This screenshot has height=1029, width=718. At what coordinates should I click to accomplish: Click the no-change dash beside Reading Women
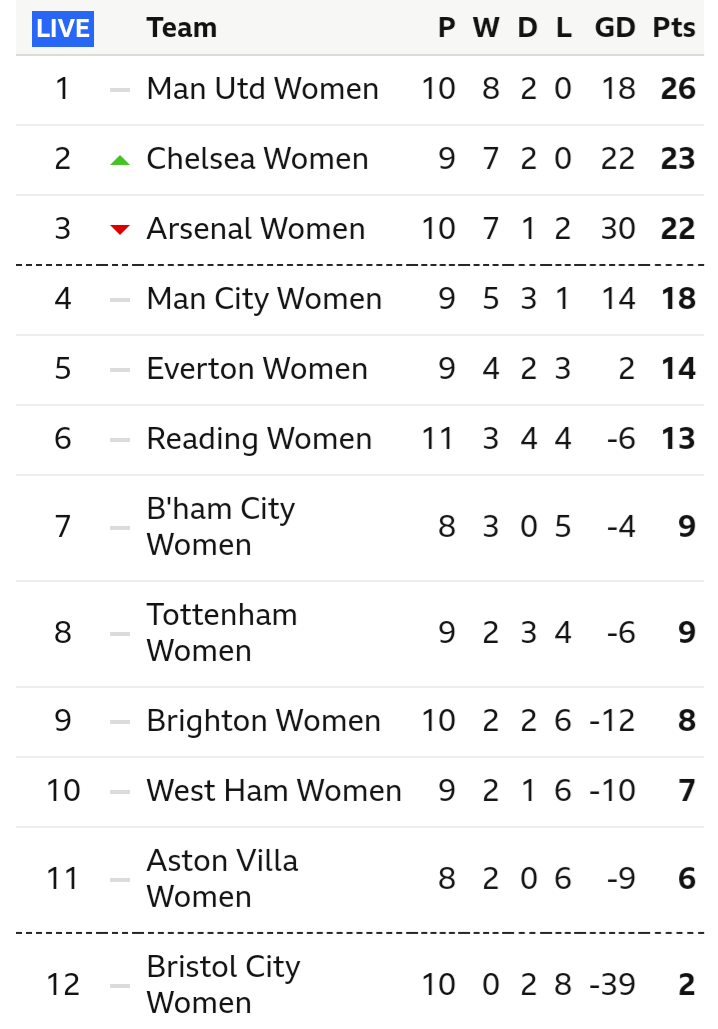pyautogui.click(x=120, y=440)
